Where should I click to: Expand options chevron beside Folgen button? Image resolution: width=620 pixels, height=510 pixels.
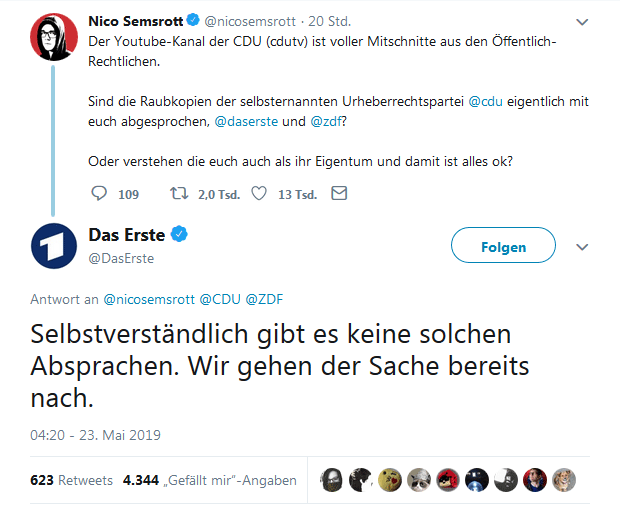582,247
